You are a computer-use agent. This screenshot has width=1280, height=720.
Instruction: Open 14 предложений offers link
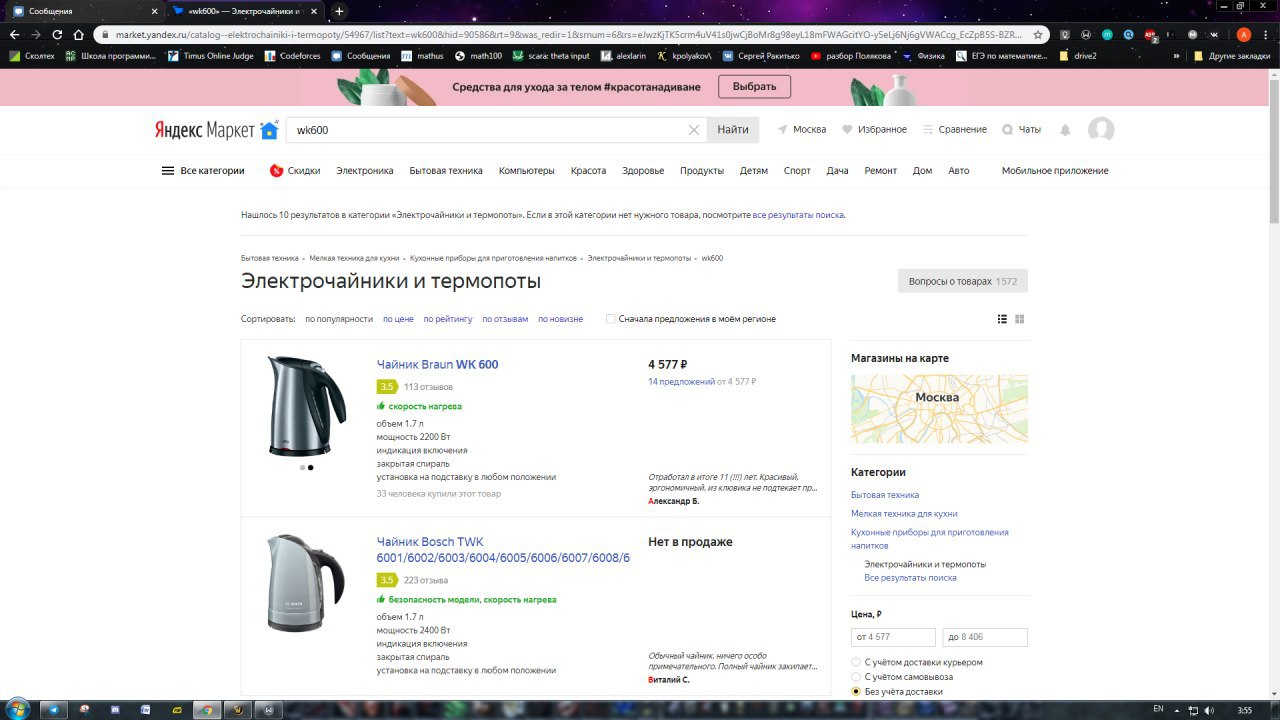[x=682, y=382]
